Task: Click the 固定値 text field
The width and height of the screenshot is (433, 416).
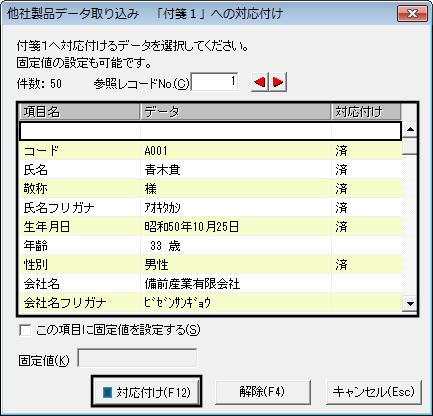Action: [x=137, y=358]
